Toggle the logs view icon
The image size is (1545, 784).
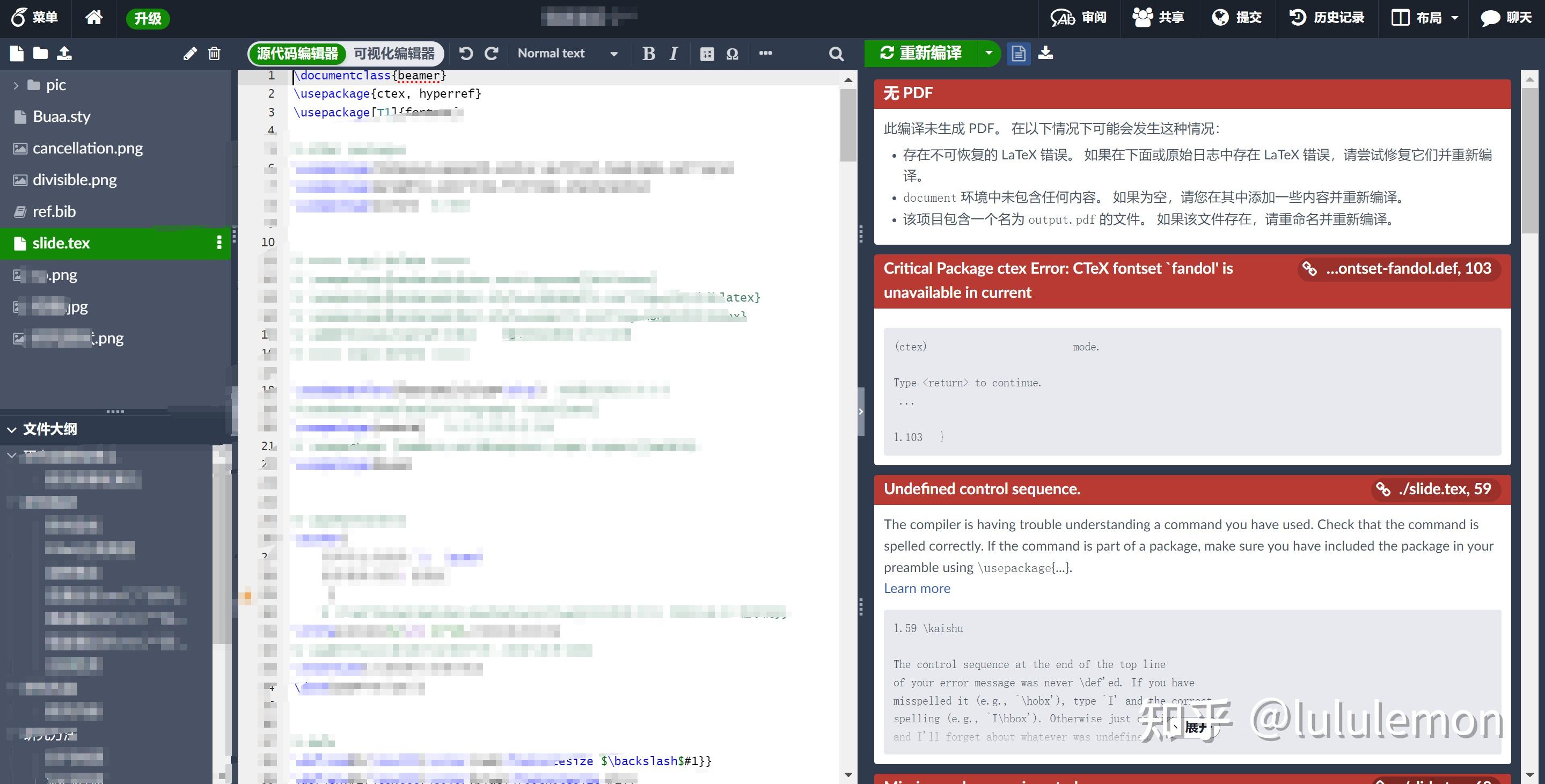1019,53
